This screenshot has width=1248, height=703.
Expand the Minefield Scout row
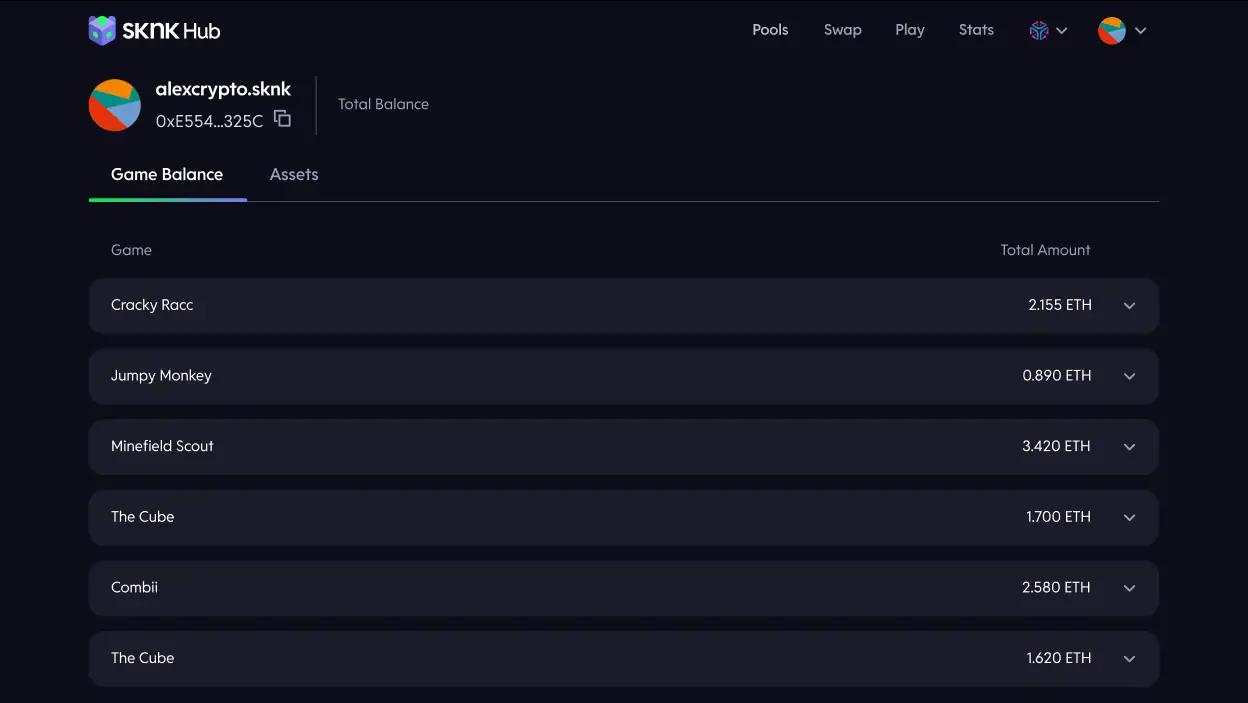(1129, 446)
